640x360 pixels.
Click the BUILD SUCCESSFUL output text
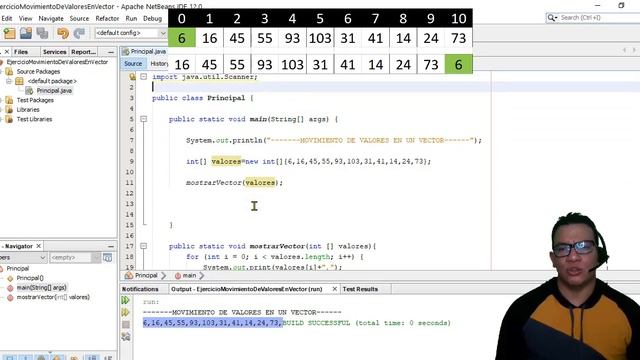click(x=316, y=323)
